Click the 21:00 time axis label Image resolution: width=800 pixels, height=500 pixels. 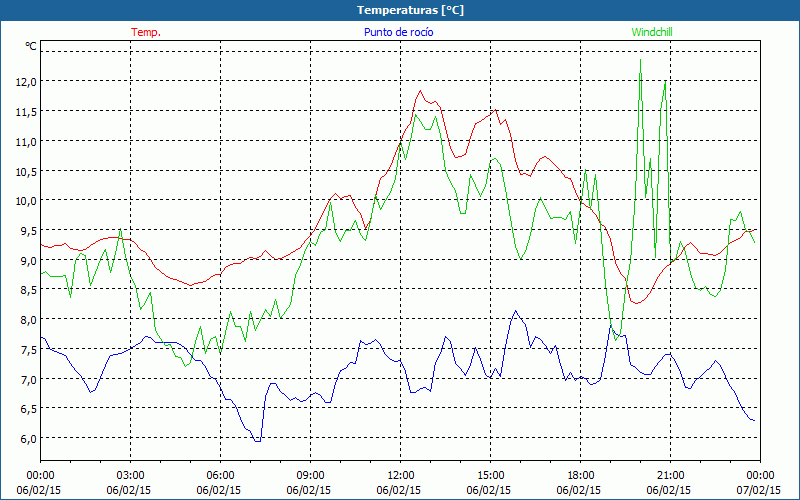pyautogui.click(x=670, y=476)
